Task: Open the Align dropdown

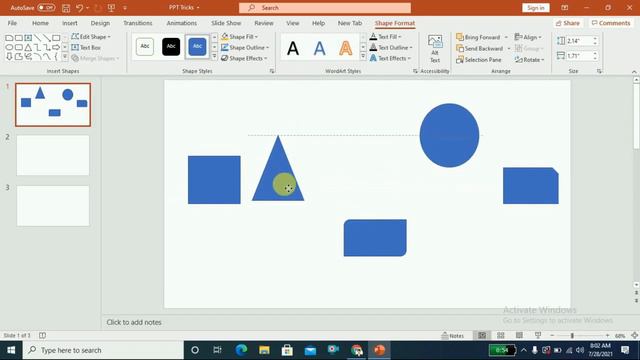Action: [528, 37]
